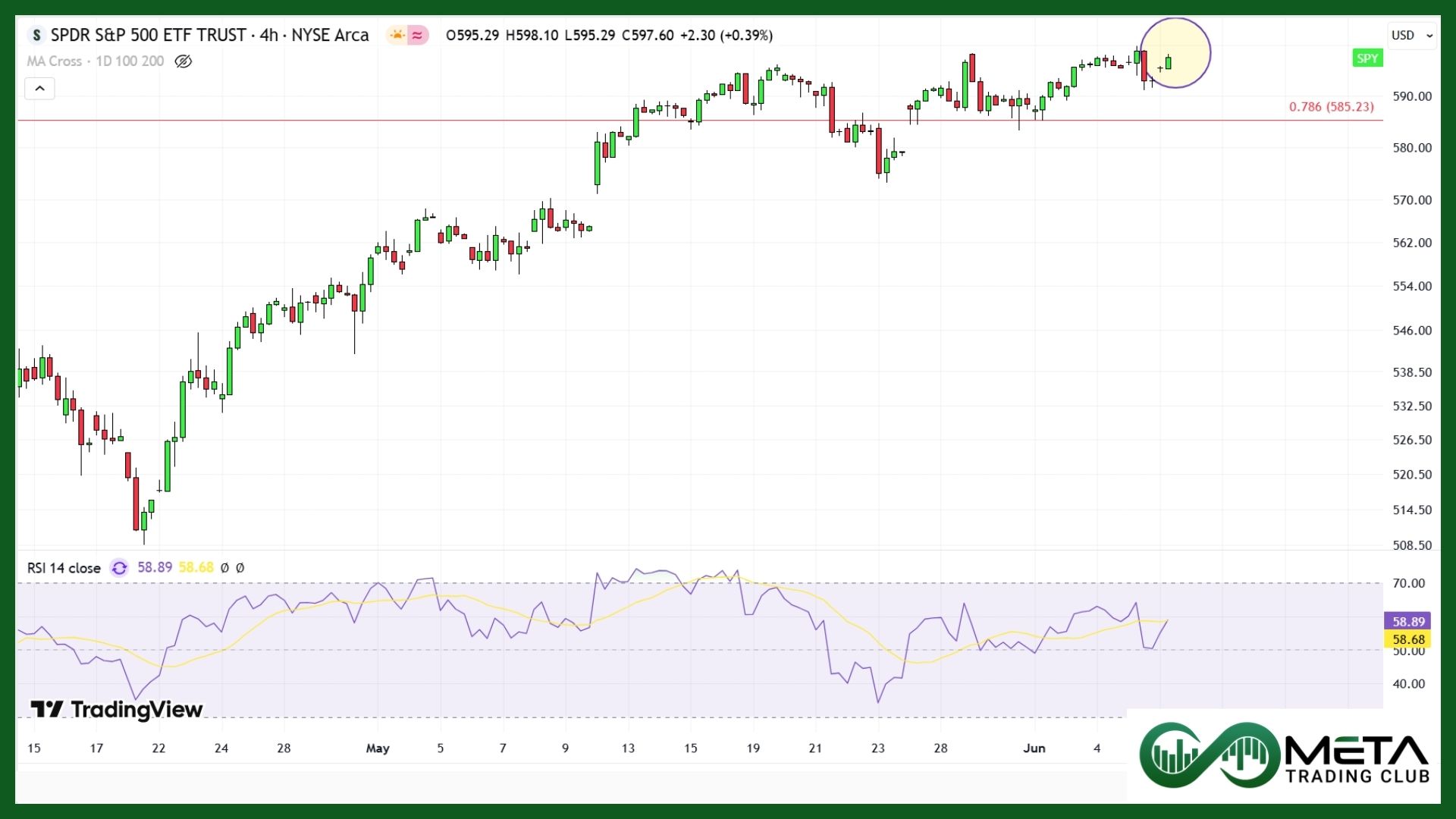Click the RSI refresh cycle icon

(x=119, y=568)
